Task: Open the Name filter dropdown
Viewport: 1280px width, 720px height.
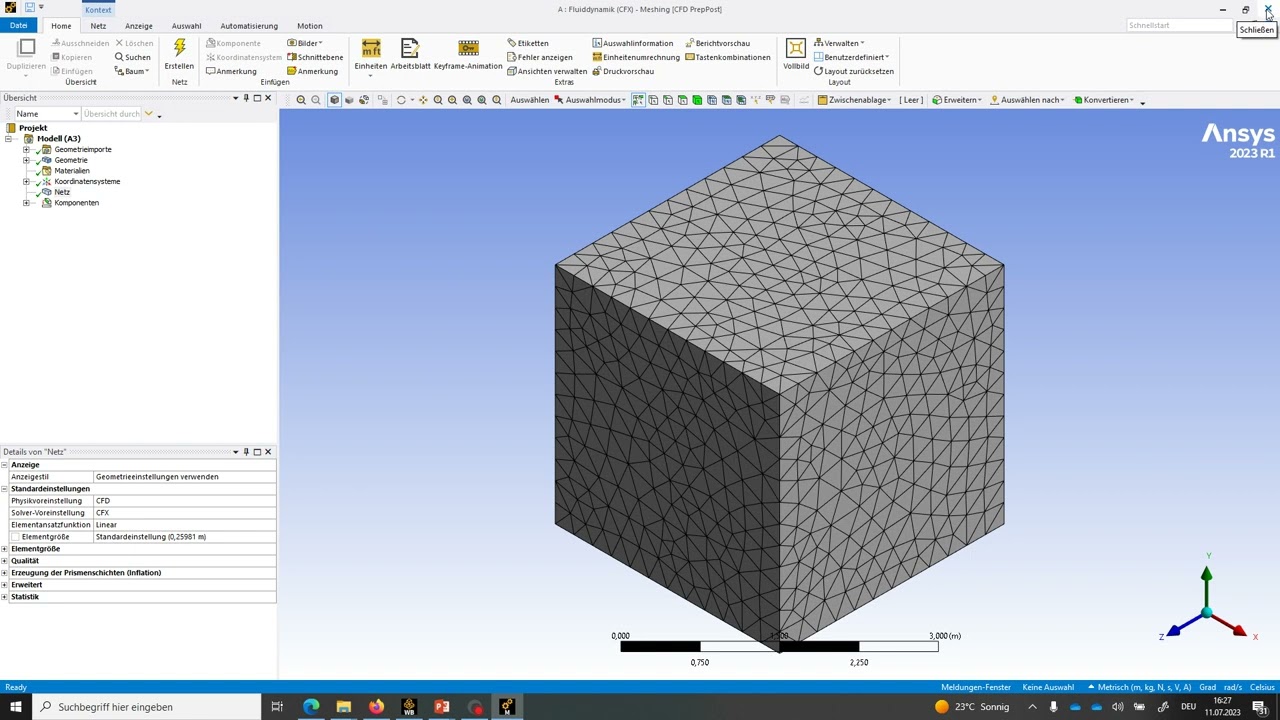Action: point(74,114)
